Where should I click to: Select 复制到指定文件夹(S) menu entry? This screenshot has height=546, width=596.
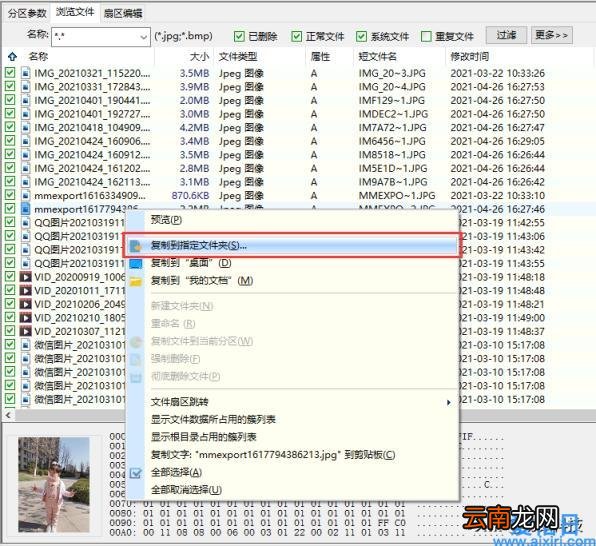click(292, 246)
